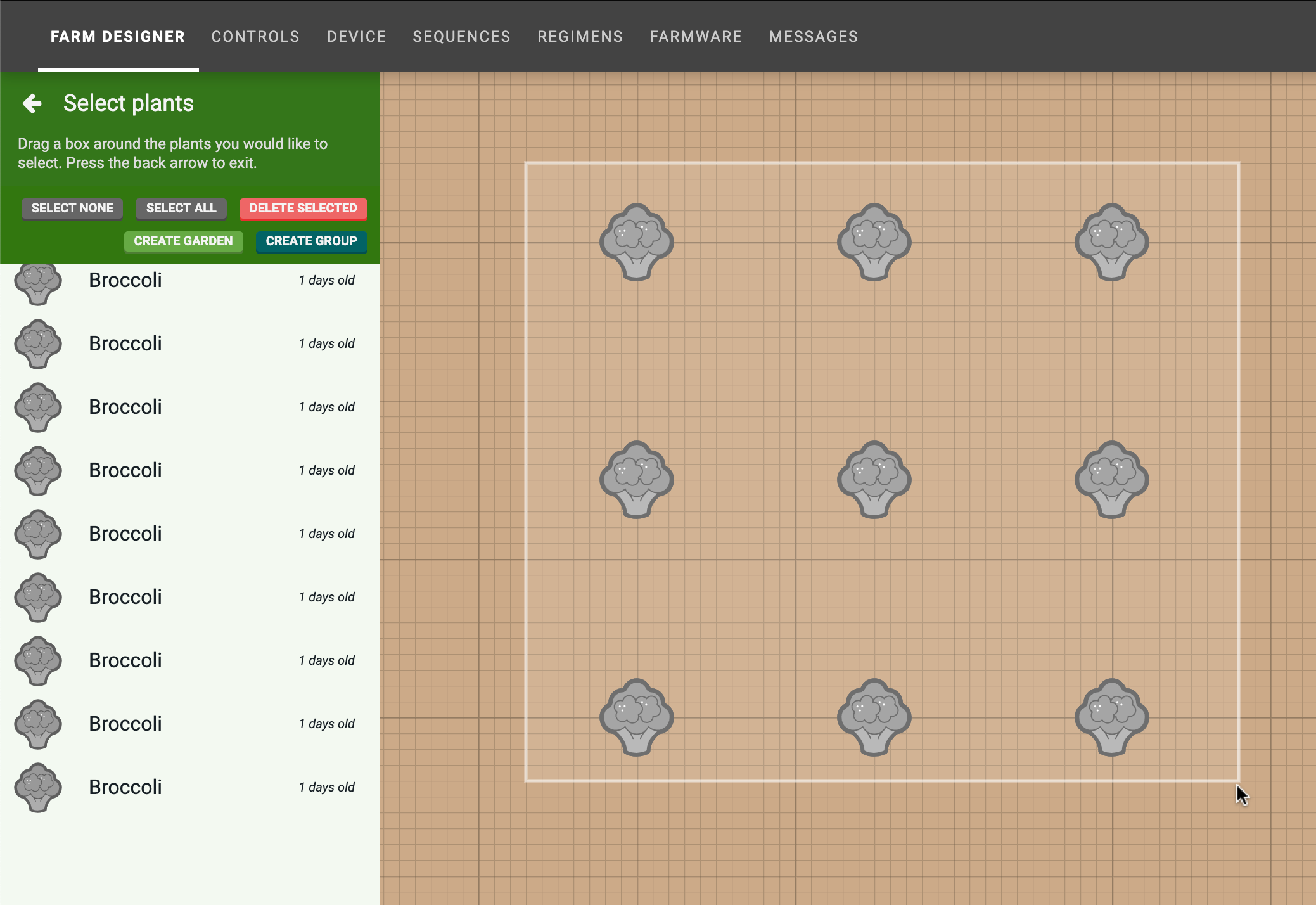Click the last broccoli icon in the plant list
Viewport: 1316px width, 905px height.
click(x=37, y=788)
